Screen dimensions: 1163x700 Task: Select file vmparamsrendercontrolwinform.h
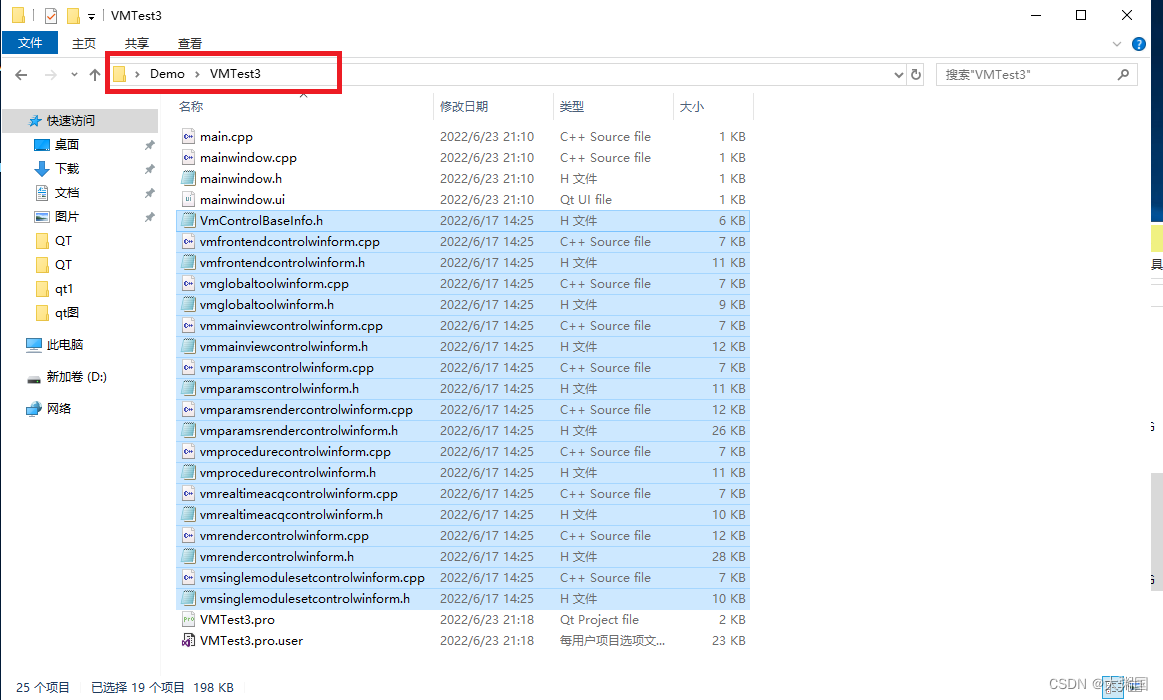pos(463,431)
